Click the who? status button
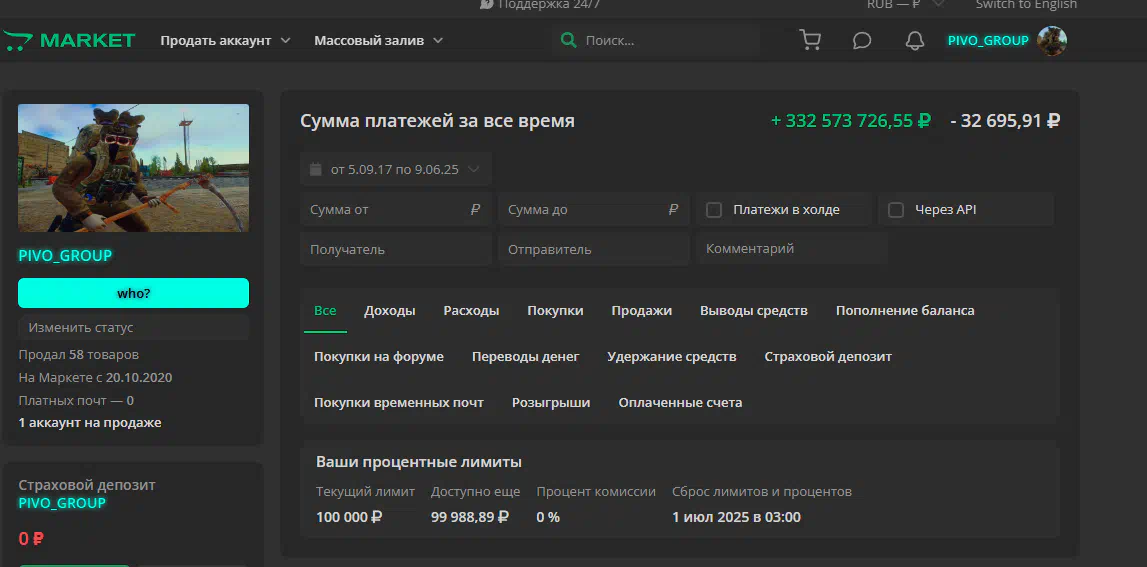1147x567 pixels. click(133, 293)
